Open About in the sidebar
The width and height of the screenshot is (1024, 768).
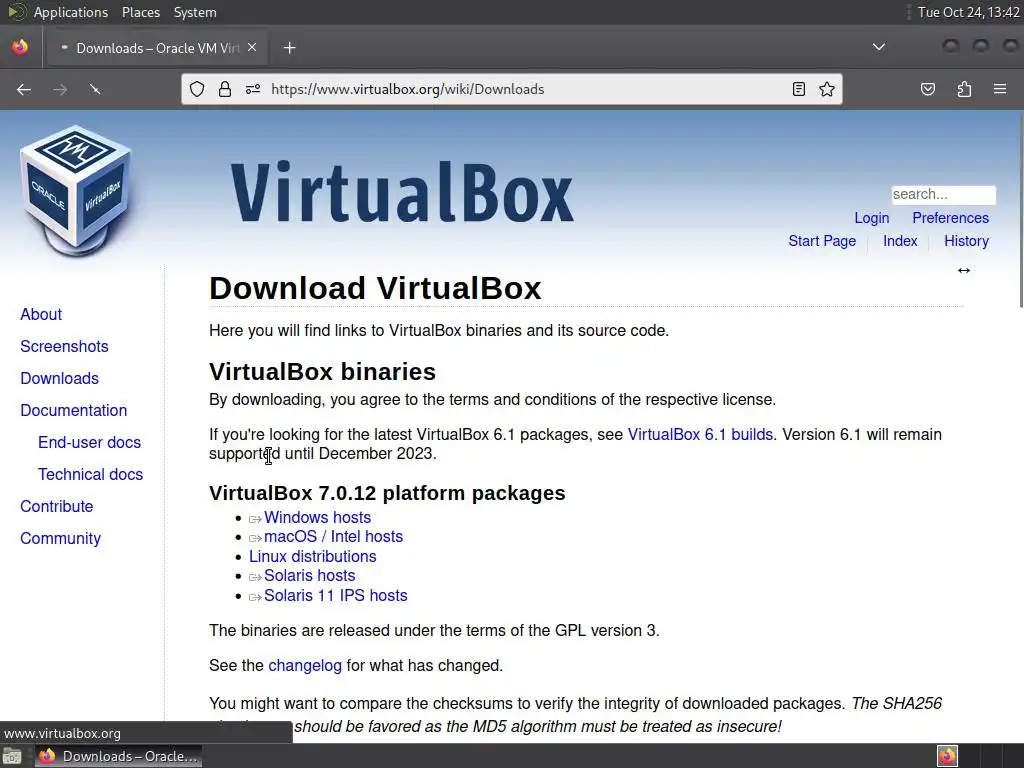tap(41, 315)
